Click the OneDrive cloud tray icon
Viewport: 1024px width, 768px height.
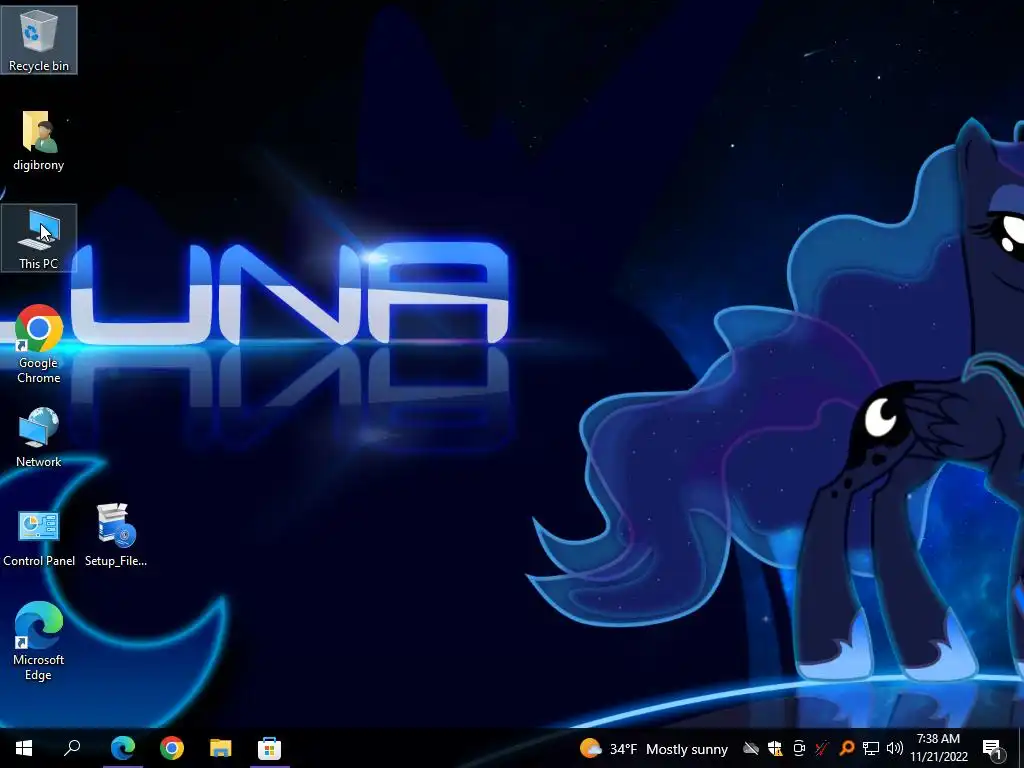(751, 748)
